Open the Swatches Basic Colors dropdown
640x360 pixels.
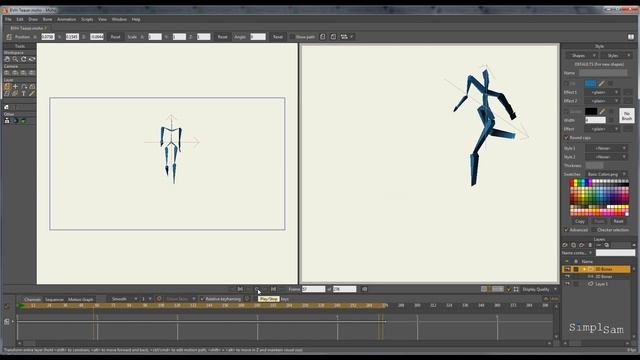coord(606,174)
